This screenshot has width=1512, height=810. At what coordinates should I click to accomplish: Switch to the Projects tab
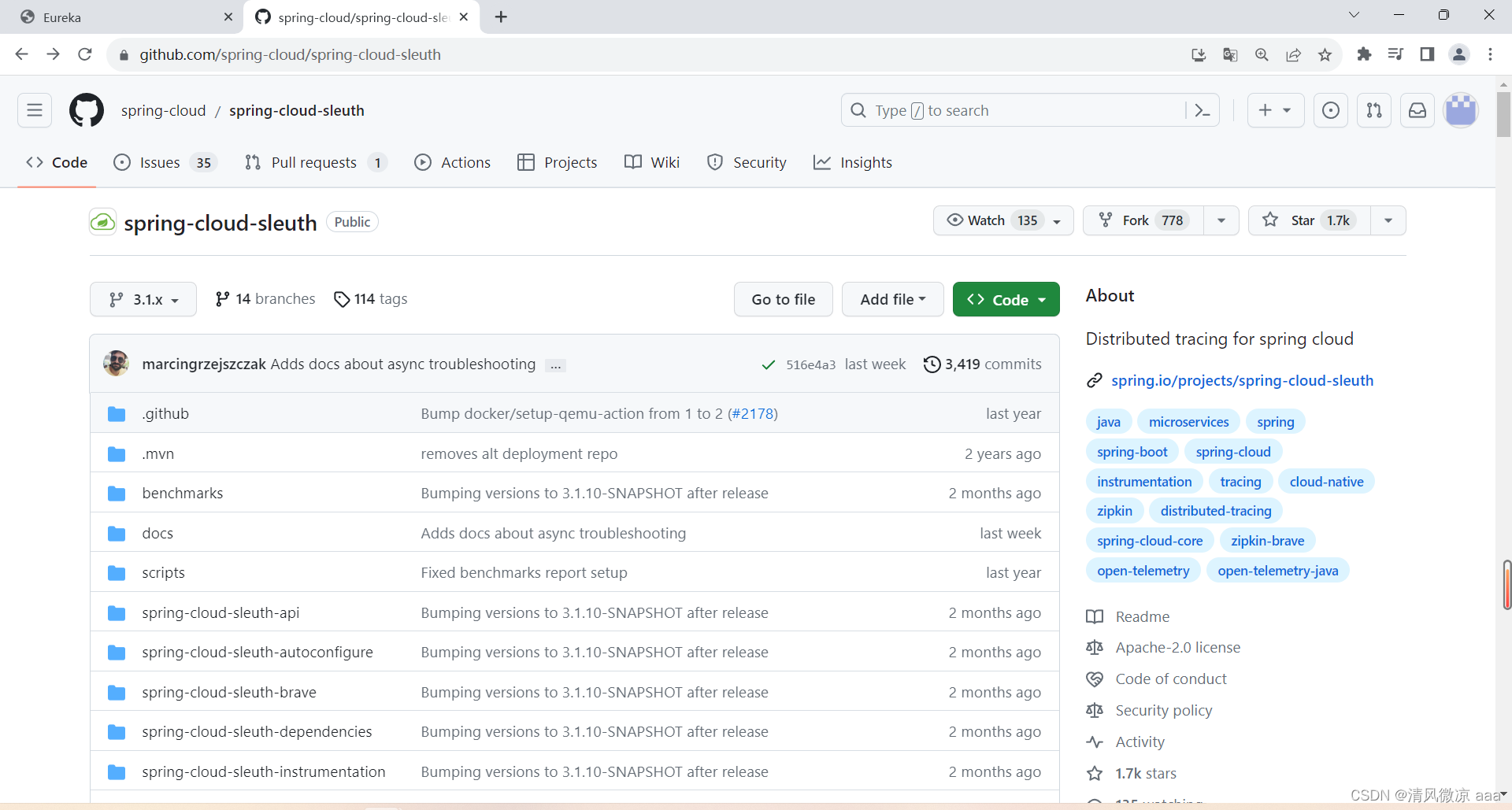558,162
